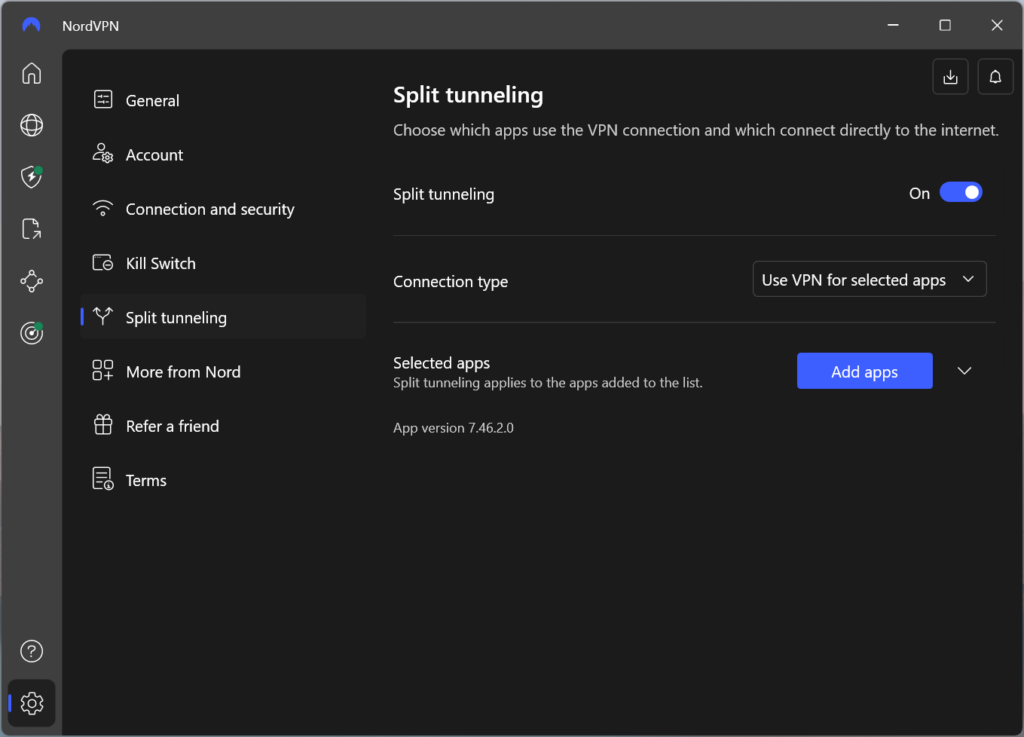Open the Home icon in the sidebar

point(31,73)
